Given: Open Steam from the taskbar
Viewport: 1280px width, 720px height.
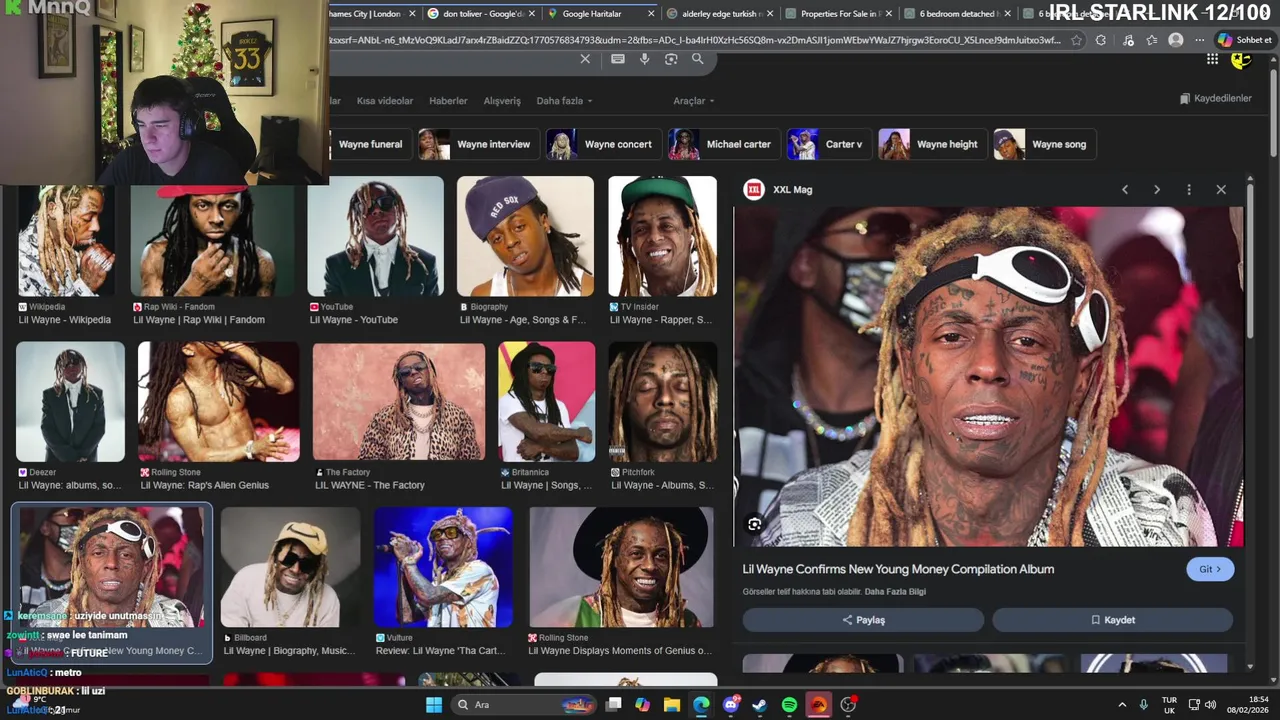Looking at the screenshot, I should point(760,705).
